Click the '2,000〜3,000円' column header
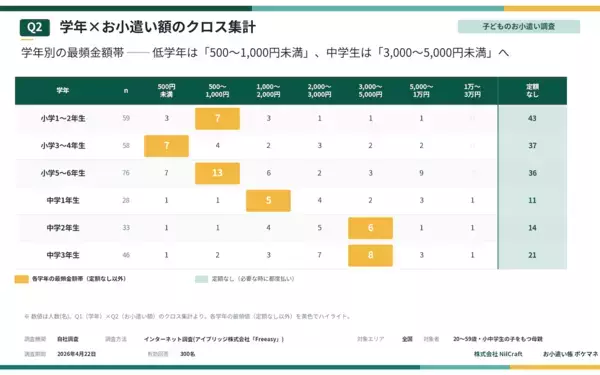The height and width of the screenshot is (375, 600). coord(320,91)
